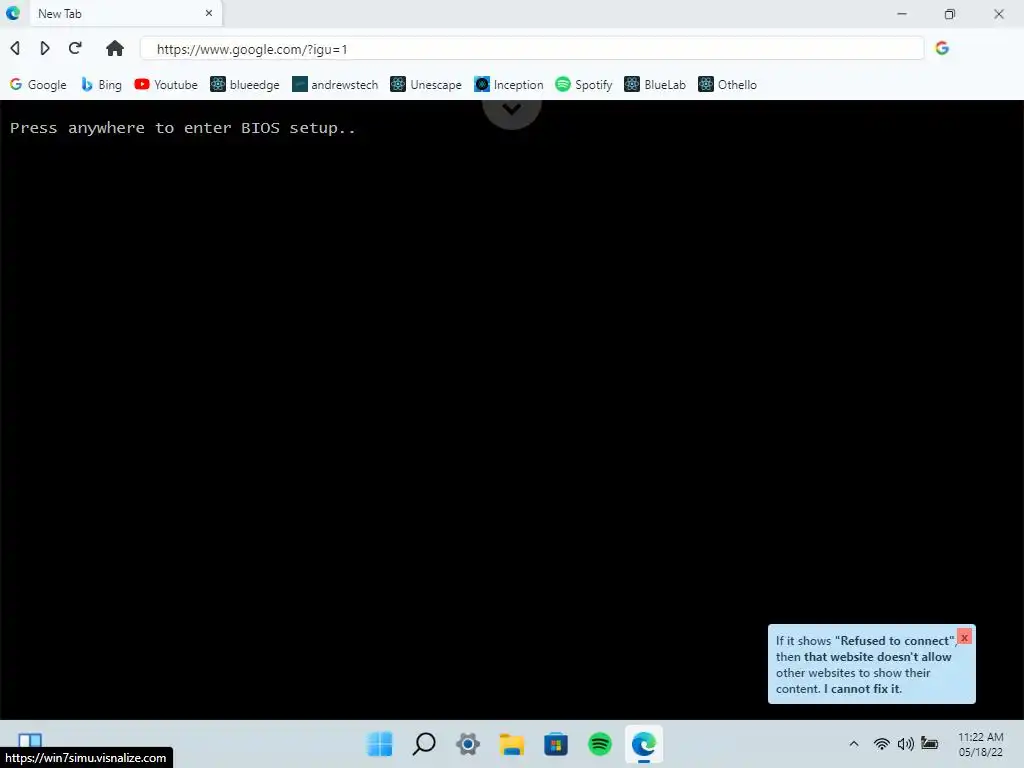Open the blueedge bookmark
This screenshot has height=768, width=1024.
pyautogui.click(x=245, y=85)
